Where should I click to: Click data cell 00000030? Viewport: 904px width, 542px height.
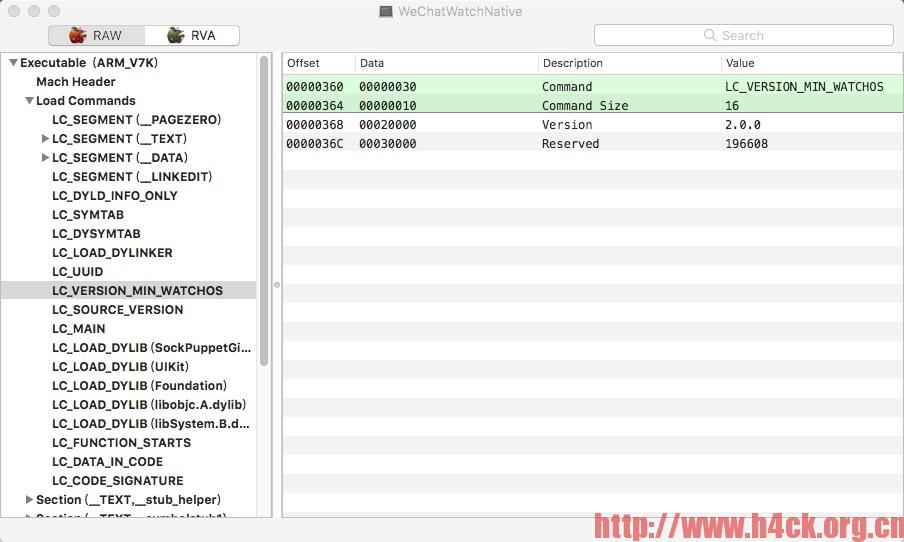[387, 86]
